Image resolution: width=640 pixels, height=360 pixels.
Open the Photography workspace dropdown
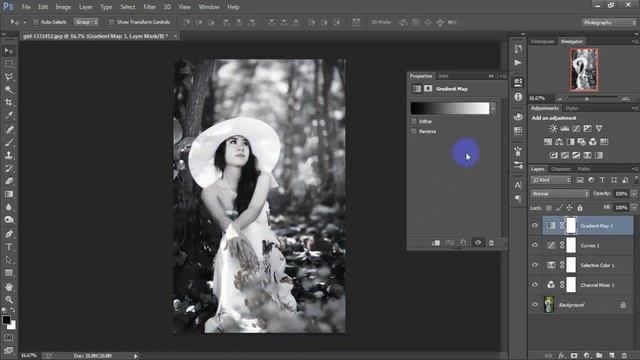(609, 22)
